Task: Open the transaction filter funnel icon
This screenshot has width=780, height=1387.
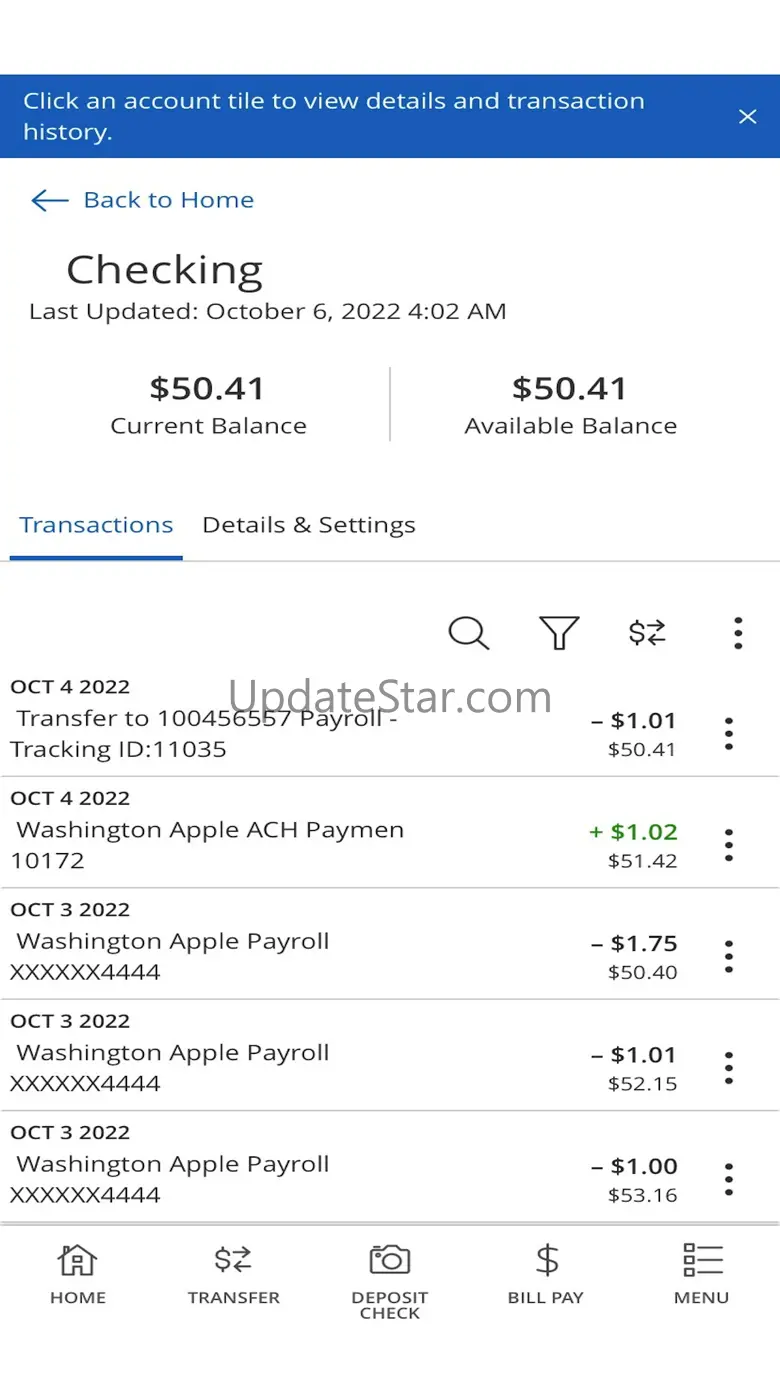Action: (x=559, y=633)
